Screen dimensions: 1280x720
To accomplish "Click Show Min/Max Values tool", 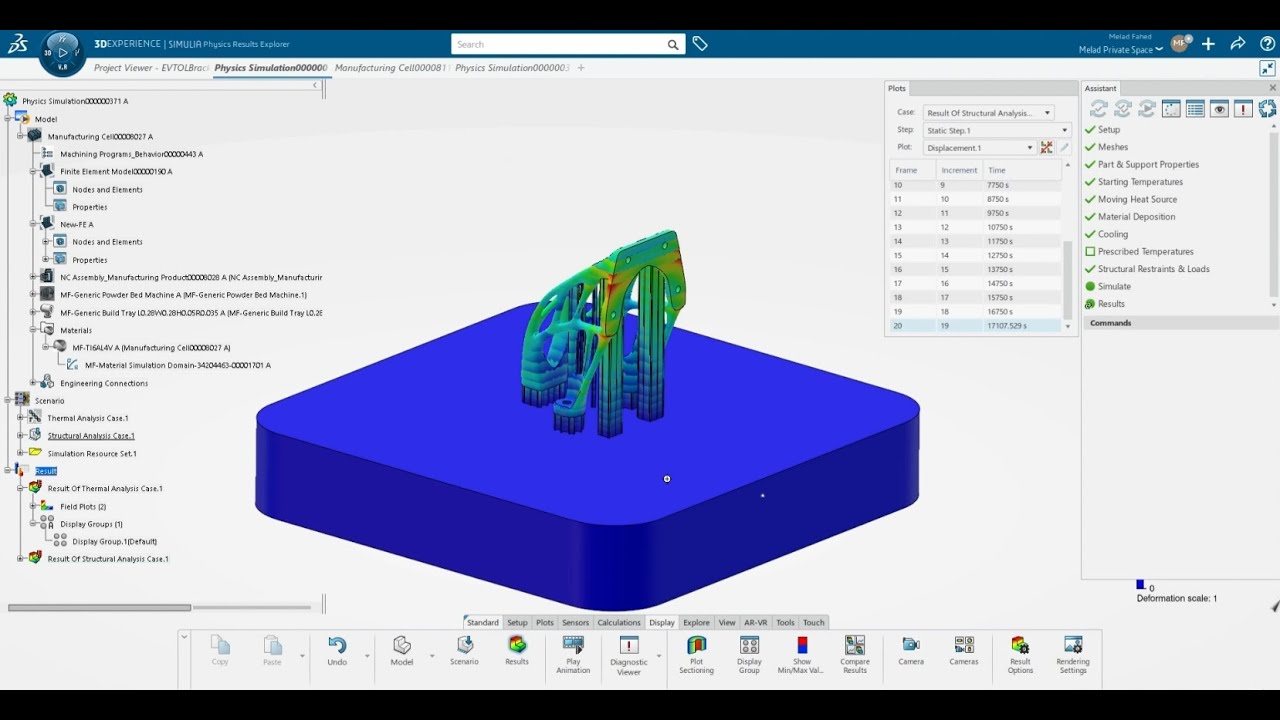I will click(802, 655).
